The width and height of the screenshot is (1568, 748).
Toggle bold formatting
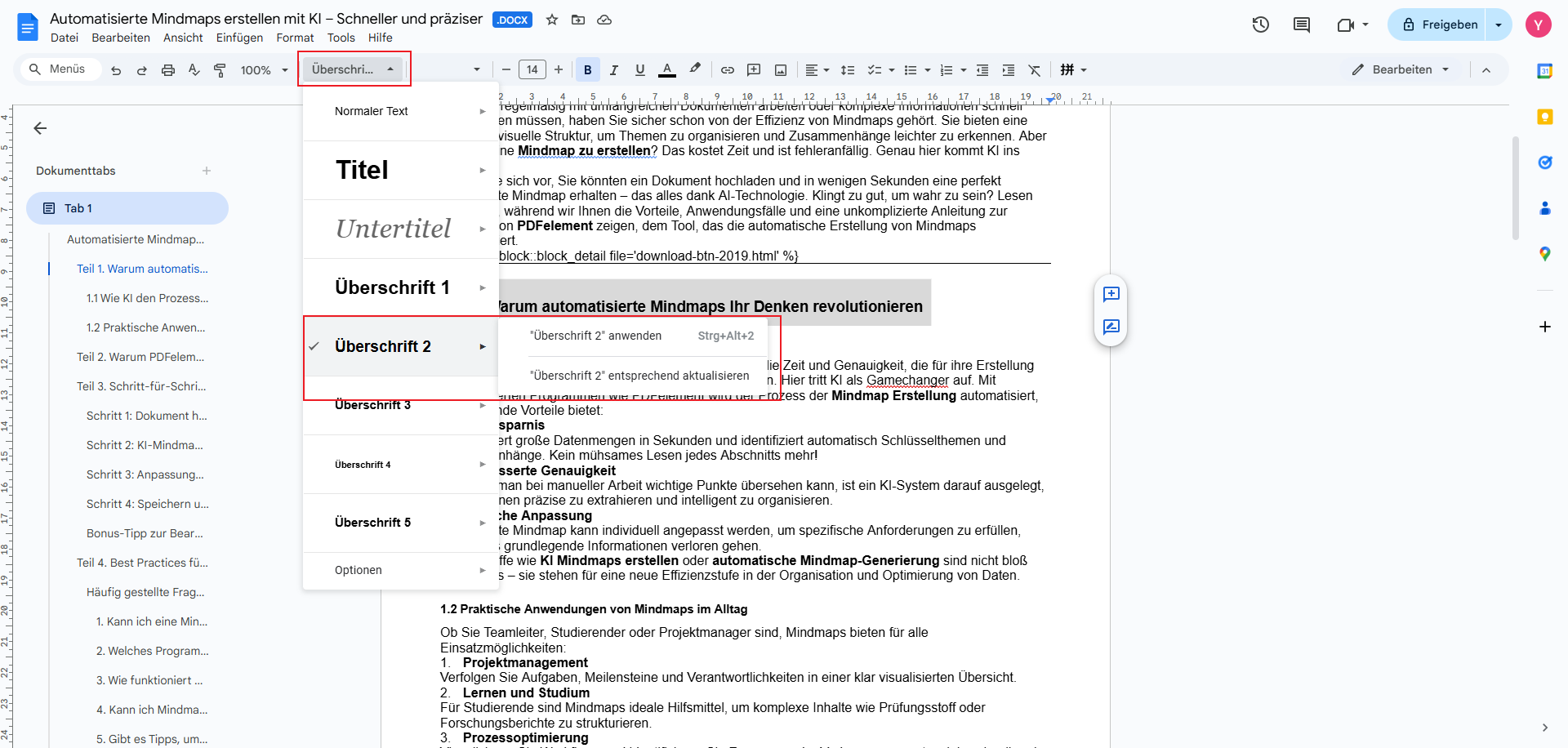588,70
